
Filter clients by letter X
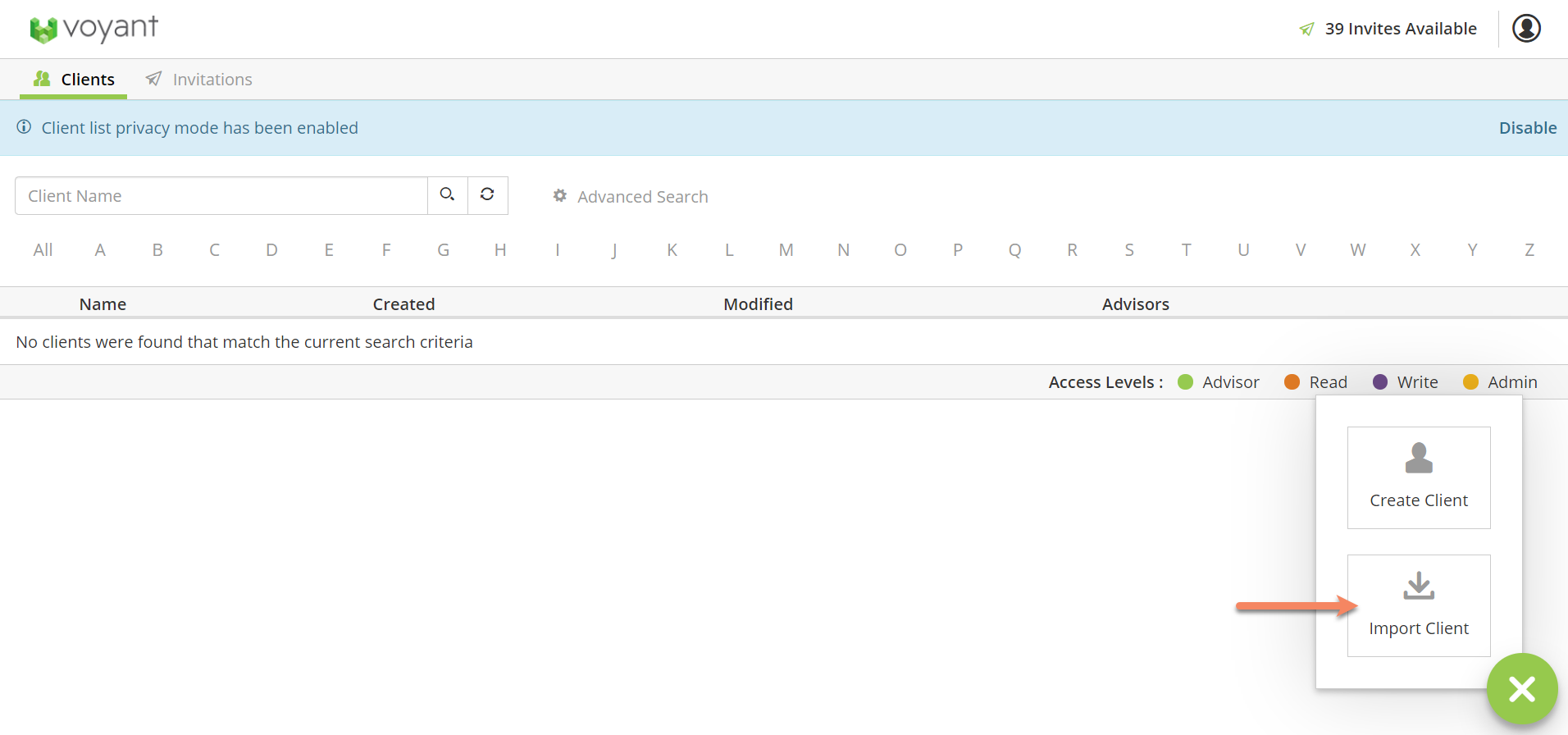tap(1415, 250)
